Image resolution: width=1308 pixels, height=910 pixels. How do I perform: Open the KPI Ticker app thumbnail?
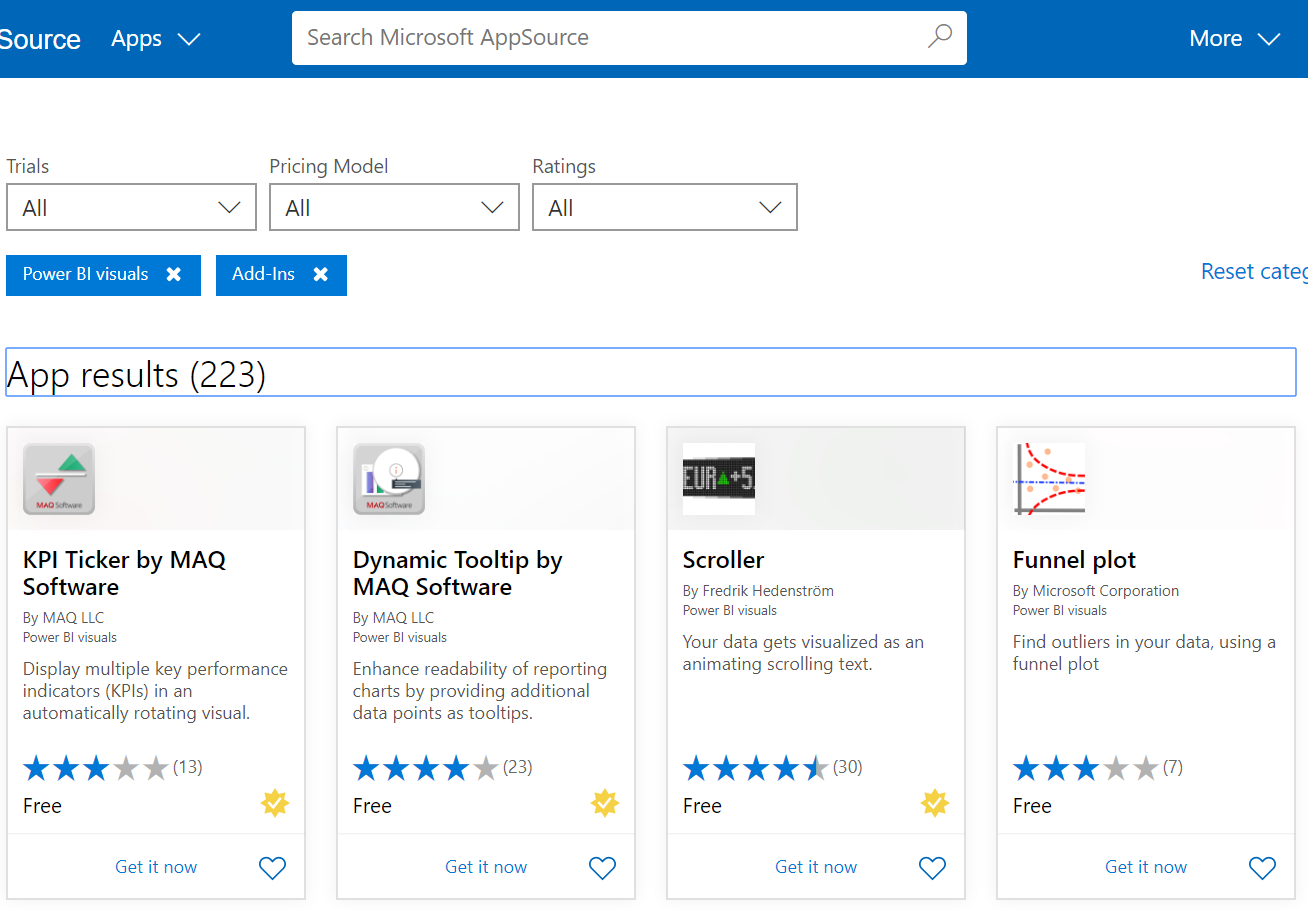59,479
